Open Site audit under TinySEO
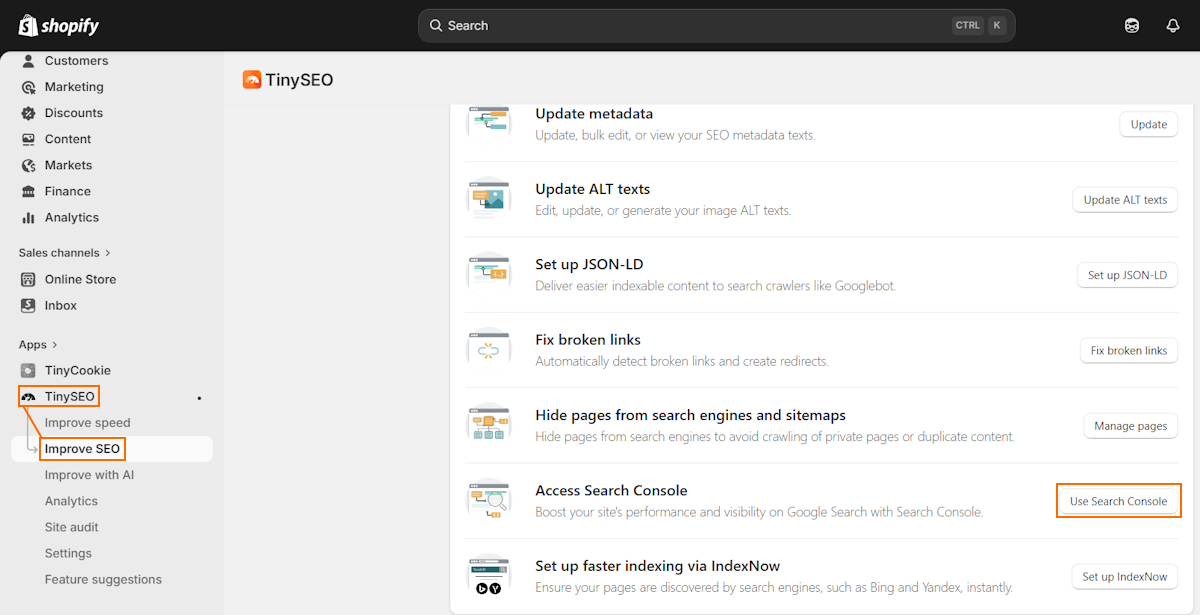This screenshot has width=1200, height=615. click(x=71, y=526)
